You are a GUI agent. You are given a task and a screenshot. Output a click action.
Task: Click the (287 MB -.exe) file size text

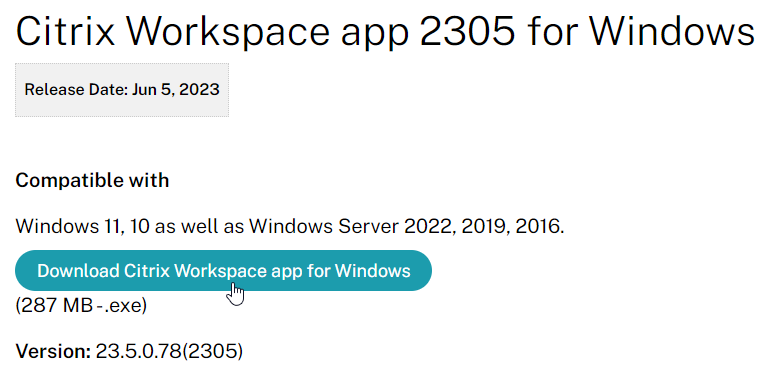pyautogui.click(x=81, y=306)
